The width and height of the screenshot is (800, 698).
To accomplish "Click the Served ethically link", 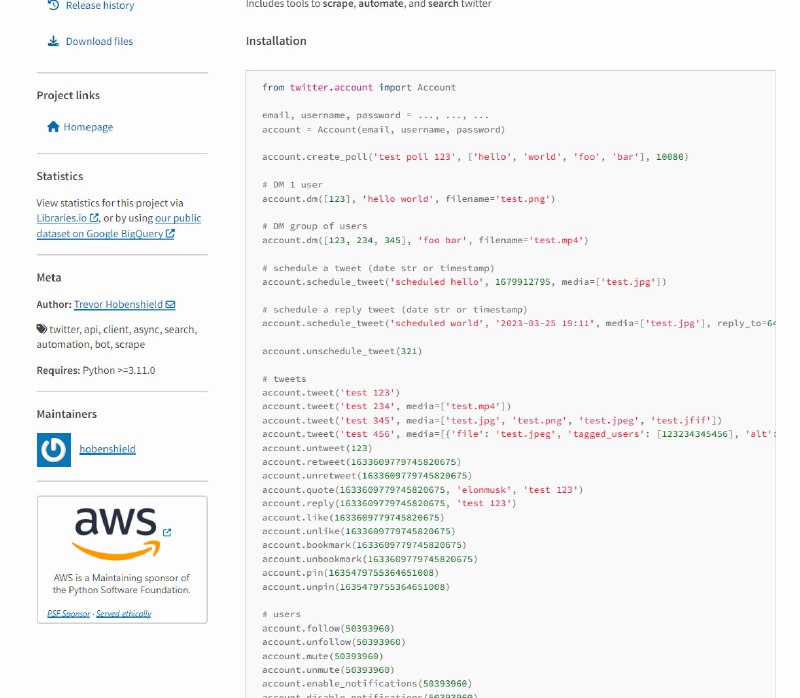I will (124, 613).
